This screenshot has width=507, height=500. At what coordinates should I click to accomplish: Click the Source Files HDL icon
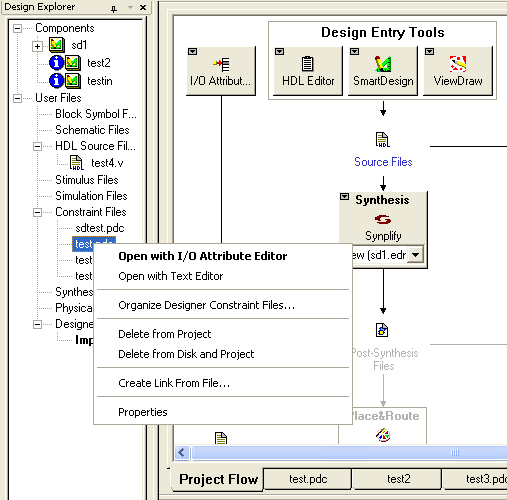pos(383,140)
